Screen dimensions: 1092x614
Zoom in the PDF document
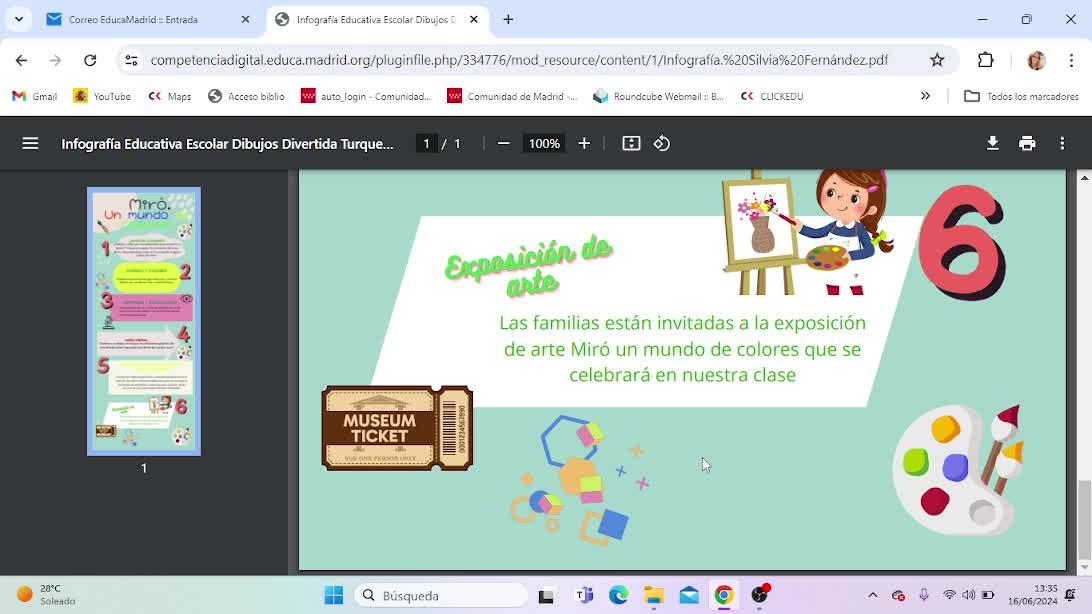click(x=584, y=143)
